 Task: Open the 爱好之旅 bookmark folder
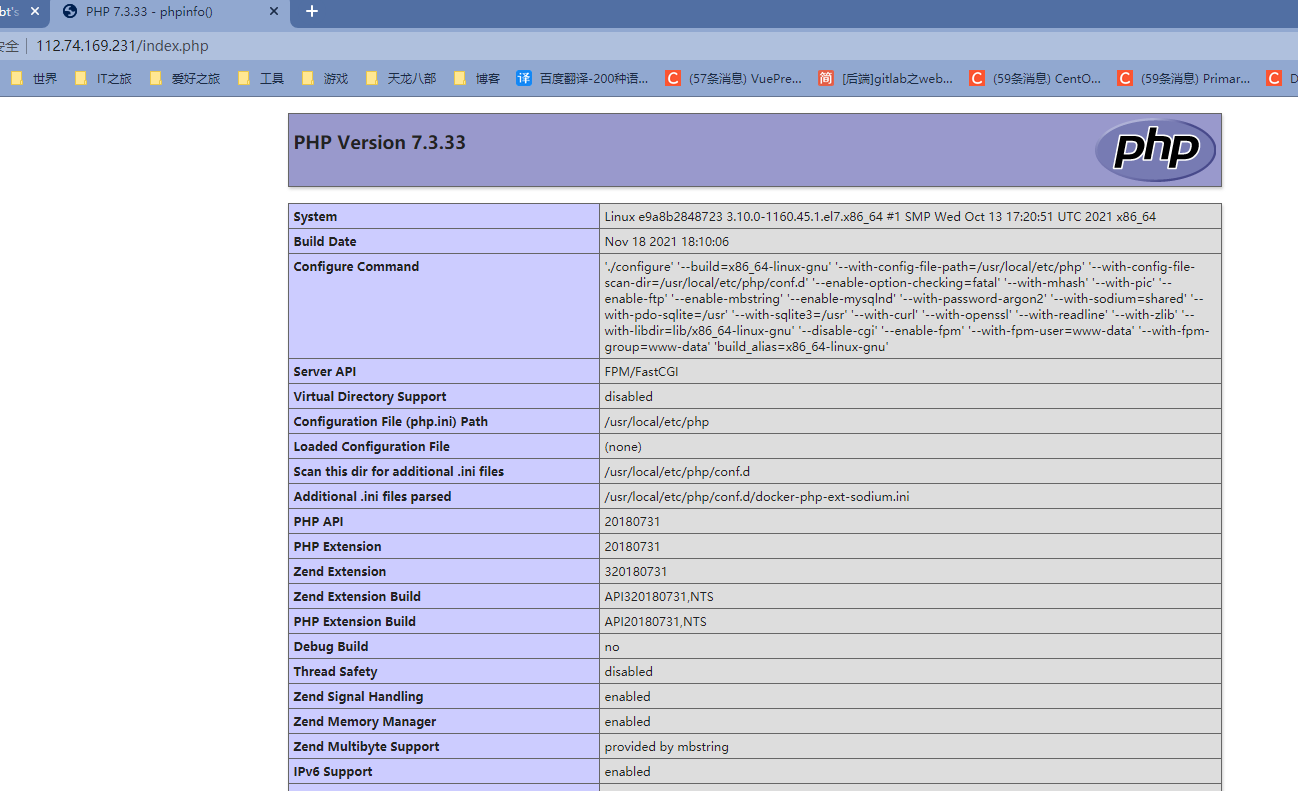[184, 78]
